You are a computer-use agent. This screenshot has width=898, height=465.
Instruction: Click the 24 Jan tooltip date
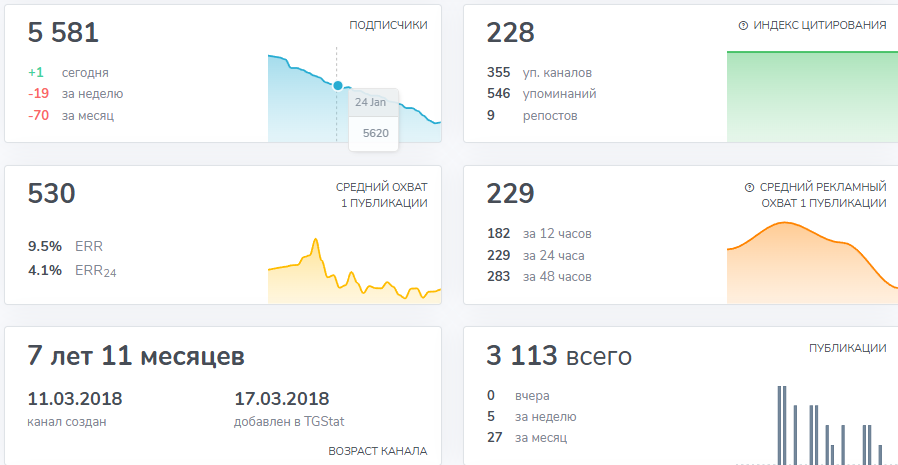coord(370,103)
